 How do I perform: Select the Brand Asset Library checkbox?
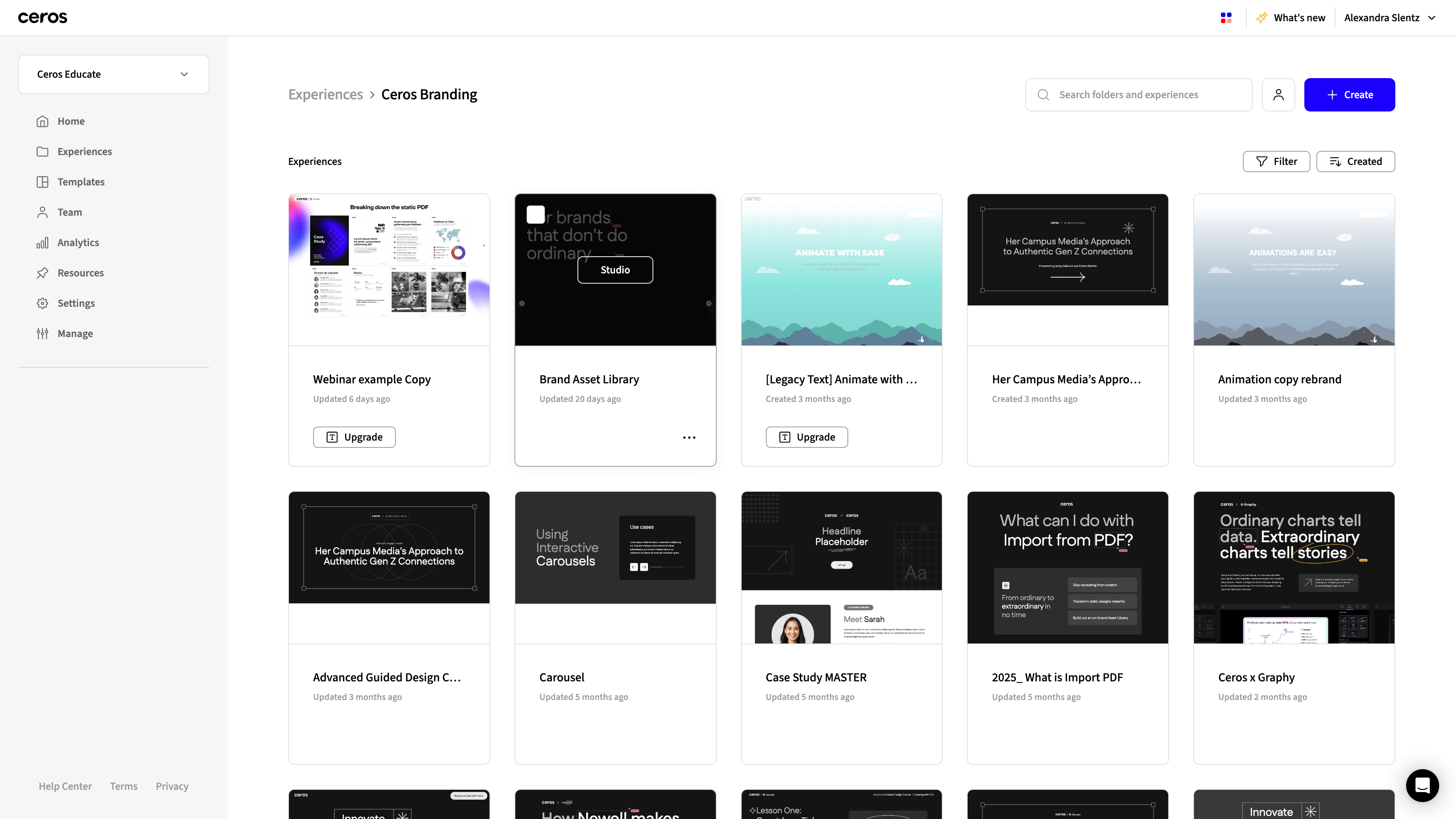[x=535, y=215]
